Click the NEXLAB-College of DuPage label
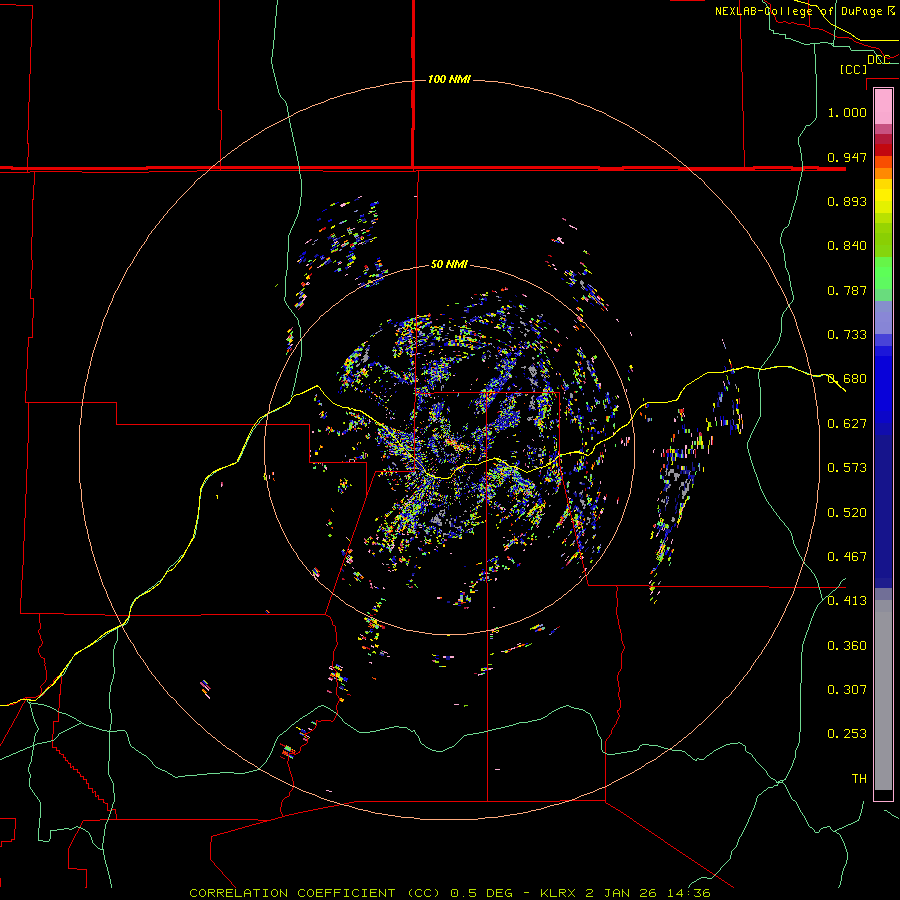This screenshot has width=900, height=900. click(x=804, y=11)
